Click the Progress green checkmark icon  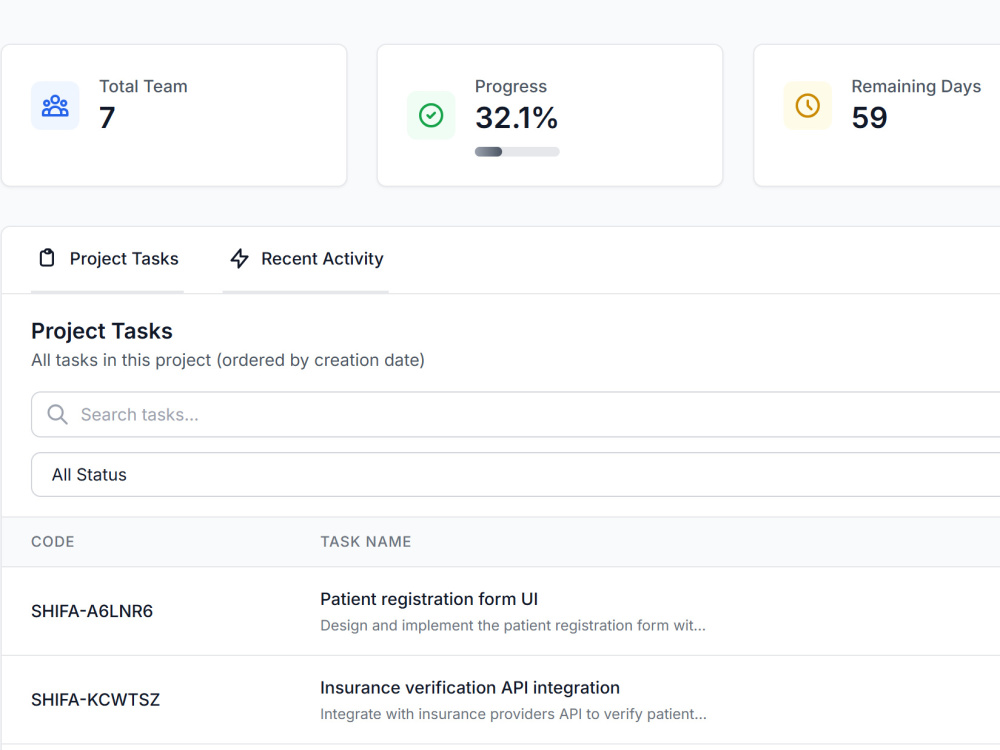pyautogui.click(x=431, y=115)
